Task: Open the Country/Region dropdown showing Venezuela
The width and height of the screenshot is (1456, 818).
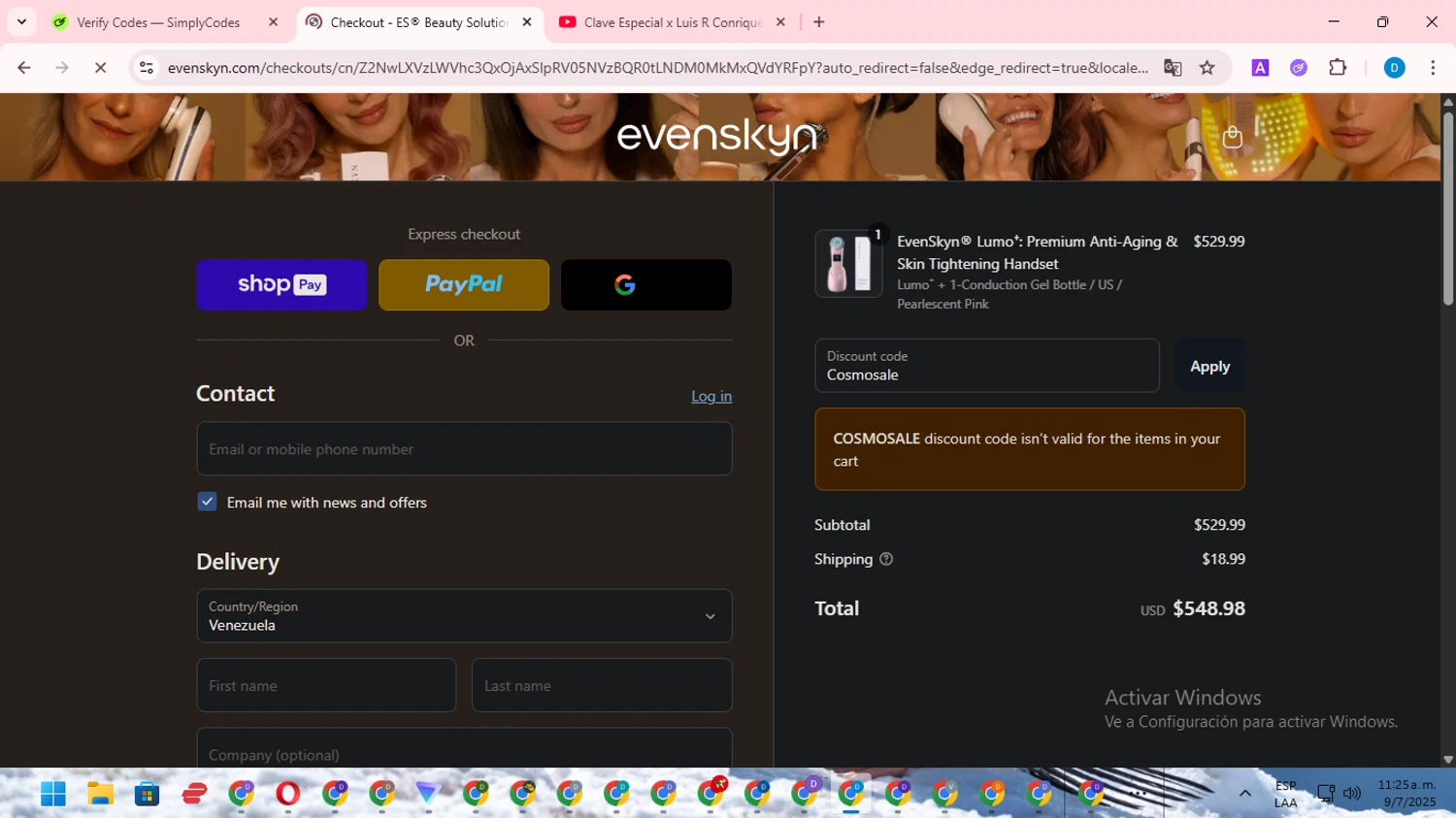Action: pyautogui.click(x=464, y=615)
